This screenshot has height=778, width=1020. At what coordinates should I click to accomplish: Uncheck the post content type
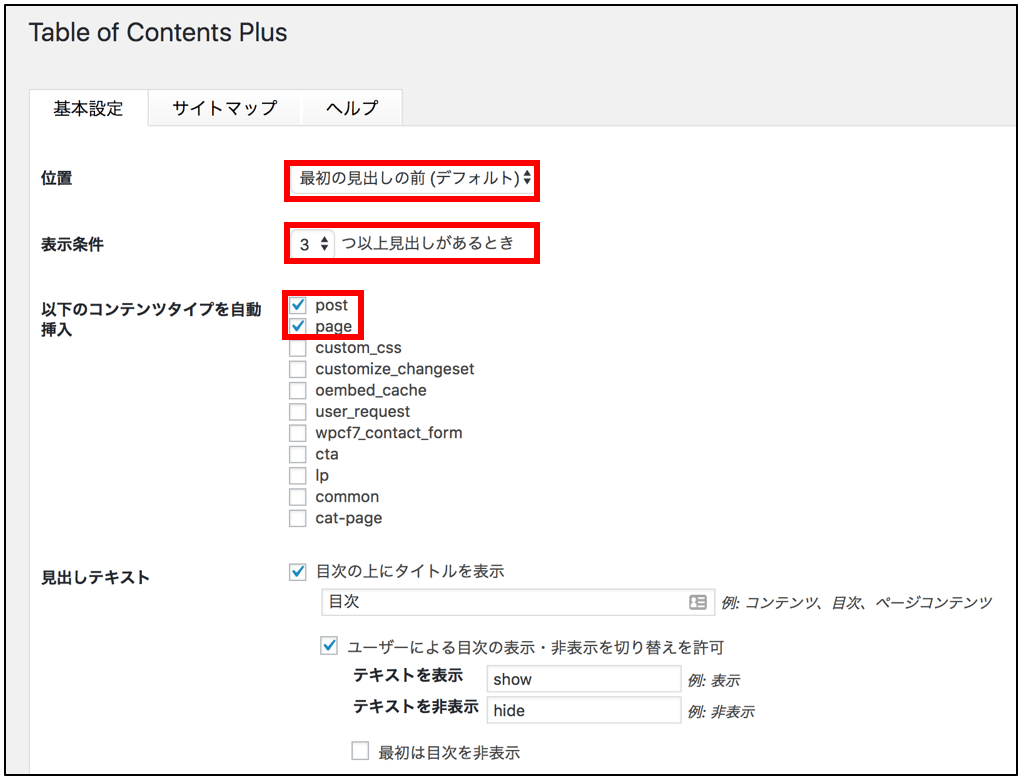point(298,305)
